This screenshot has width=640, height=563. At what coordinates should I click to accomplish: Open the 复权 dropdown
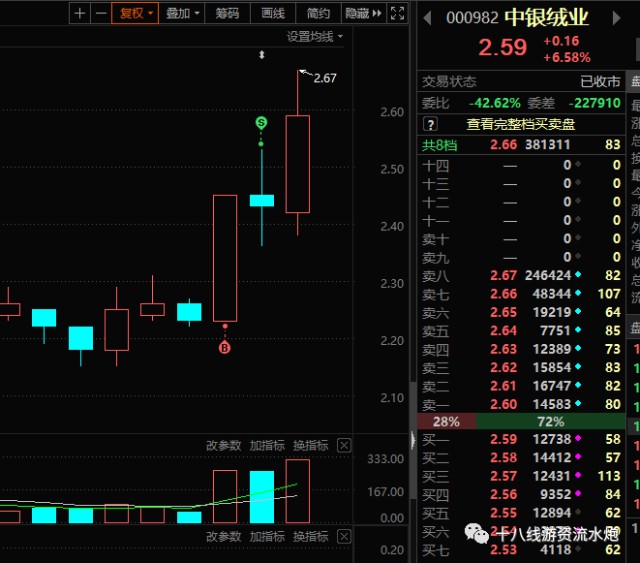click(135, 13)
